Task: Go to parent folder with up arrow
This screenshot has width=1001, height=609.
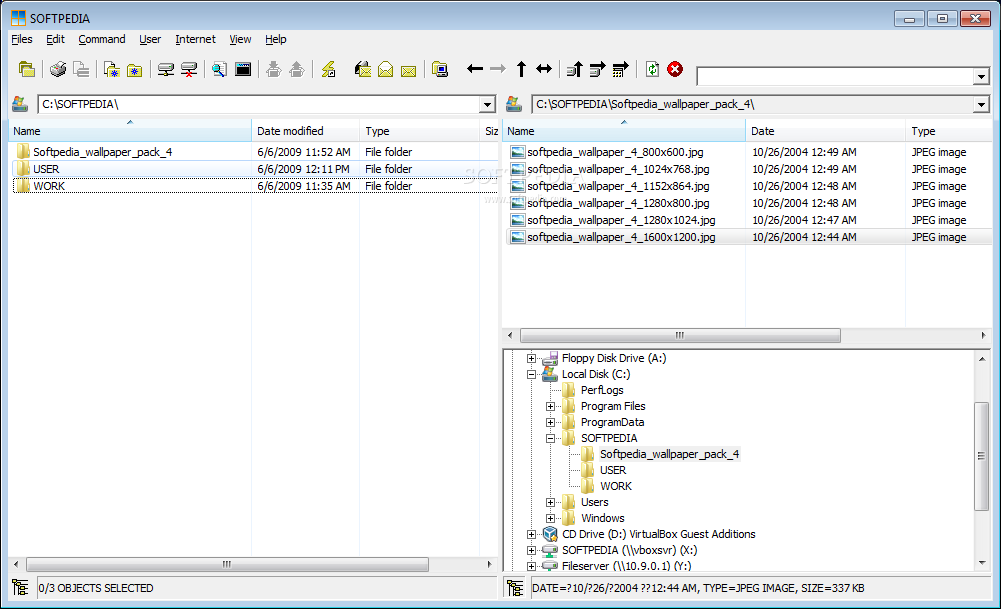Action: 521,69
